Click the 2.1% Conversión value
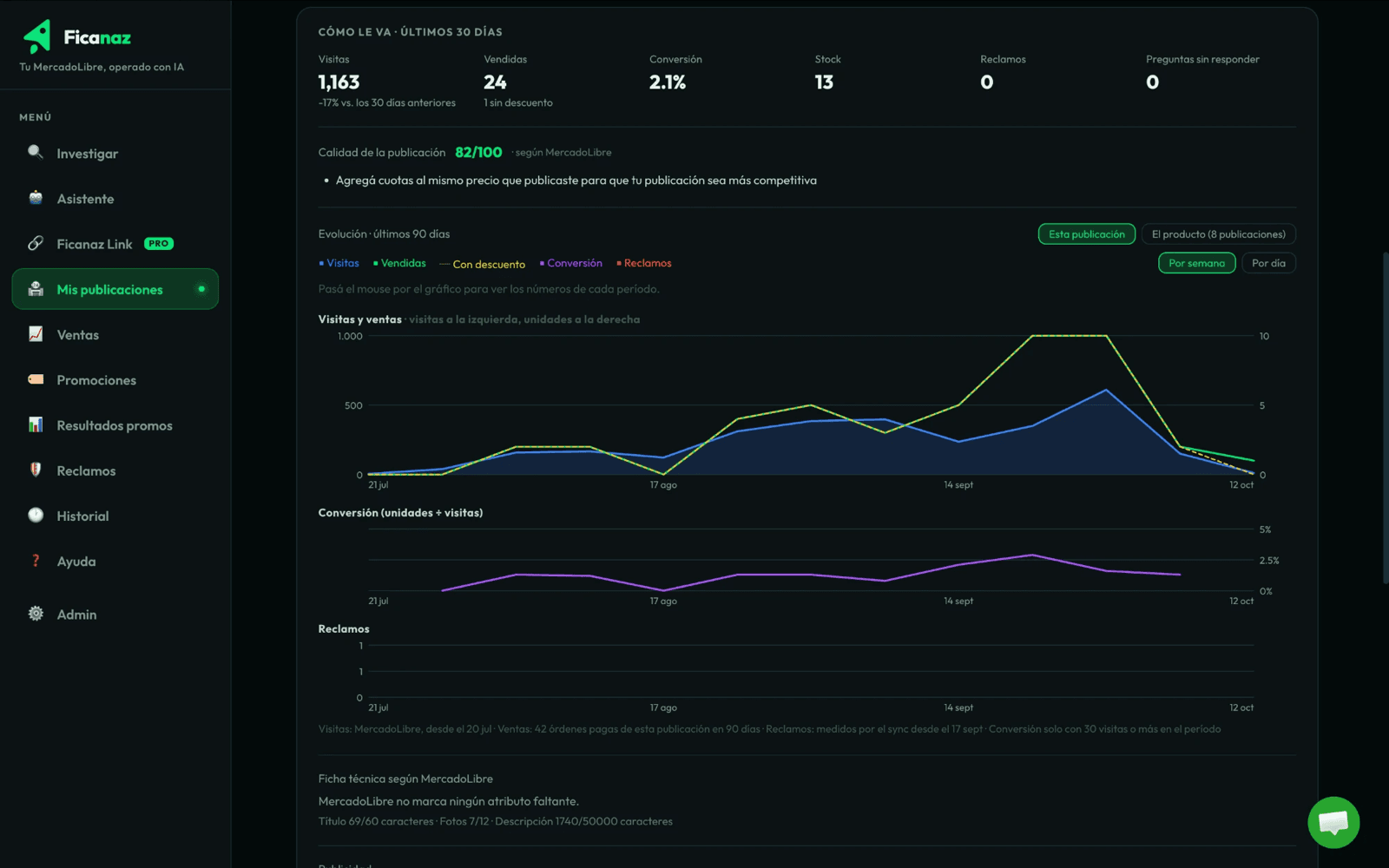Image resolution: width=1389 pixels, height=868 pixels. [668, 82]
